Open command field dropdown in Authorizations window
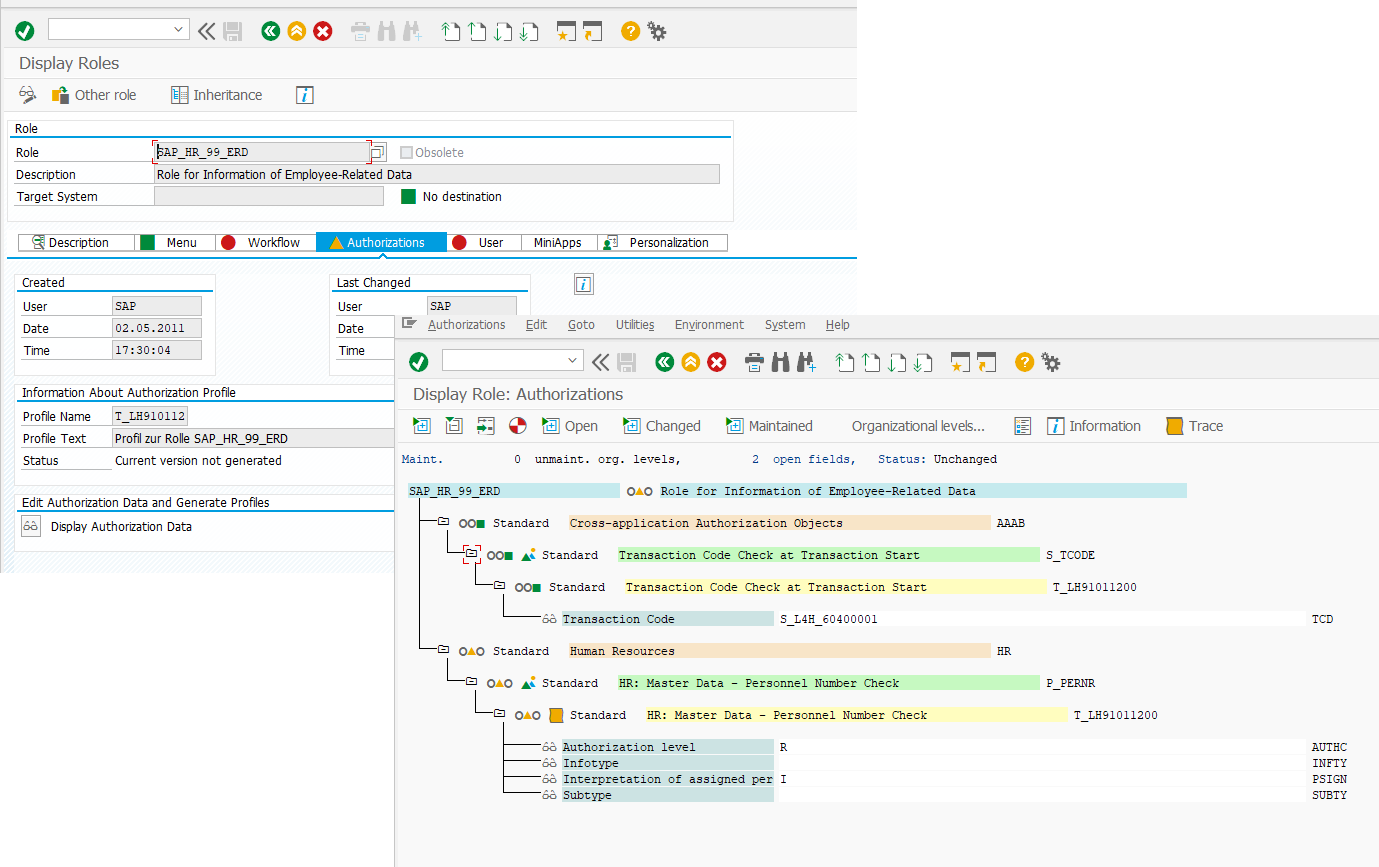1379x867 pixels. 573,360
